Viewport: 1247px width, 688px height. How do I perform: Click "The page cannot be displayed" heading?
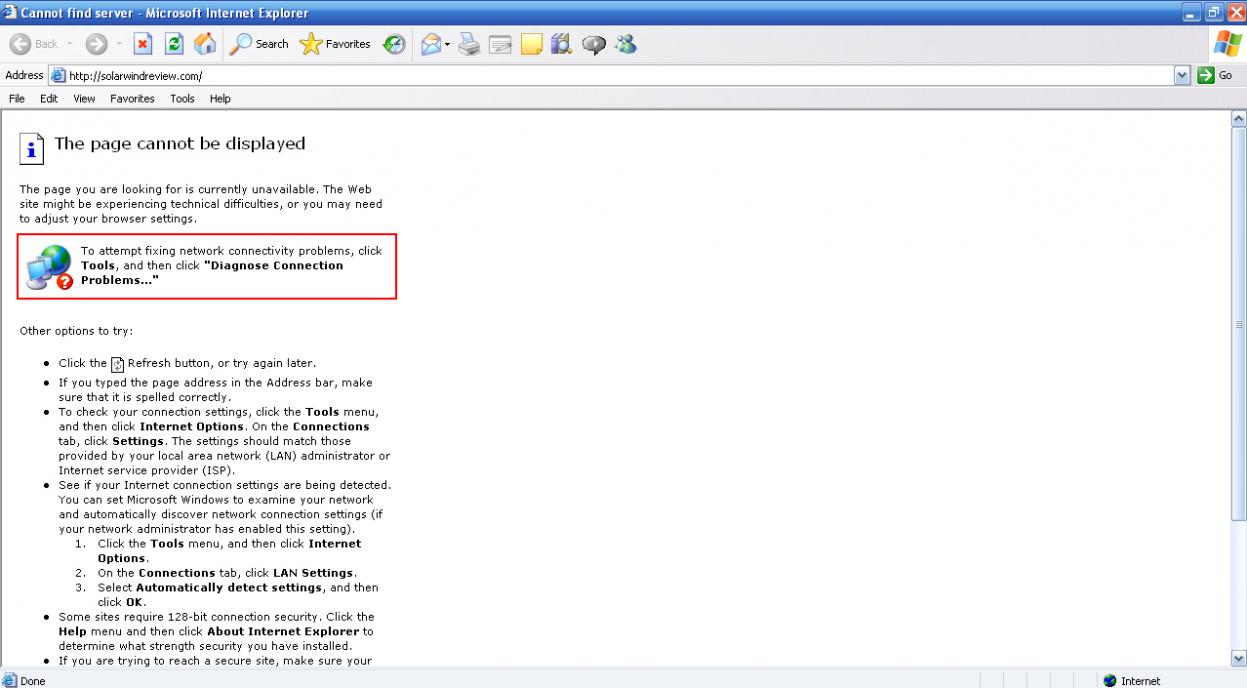click(180, 143)
